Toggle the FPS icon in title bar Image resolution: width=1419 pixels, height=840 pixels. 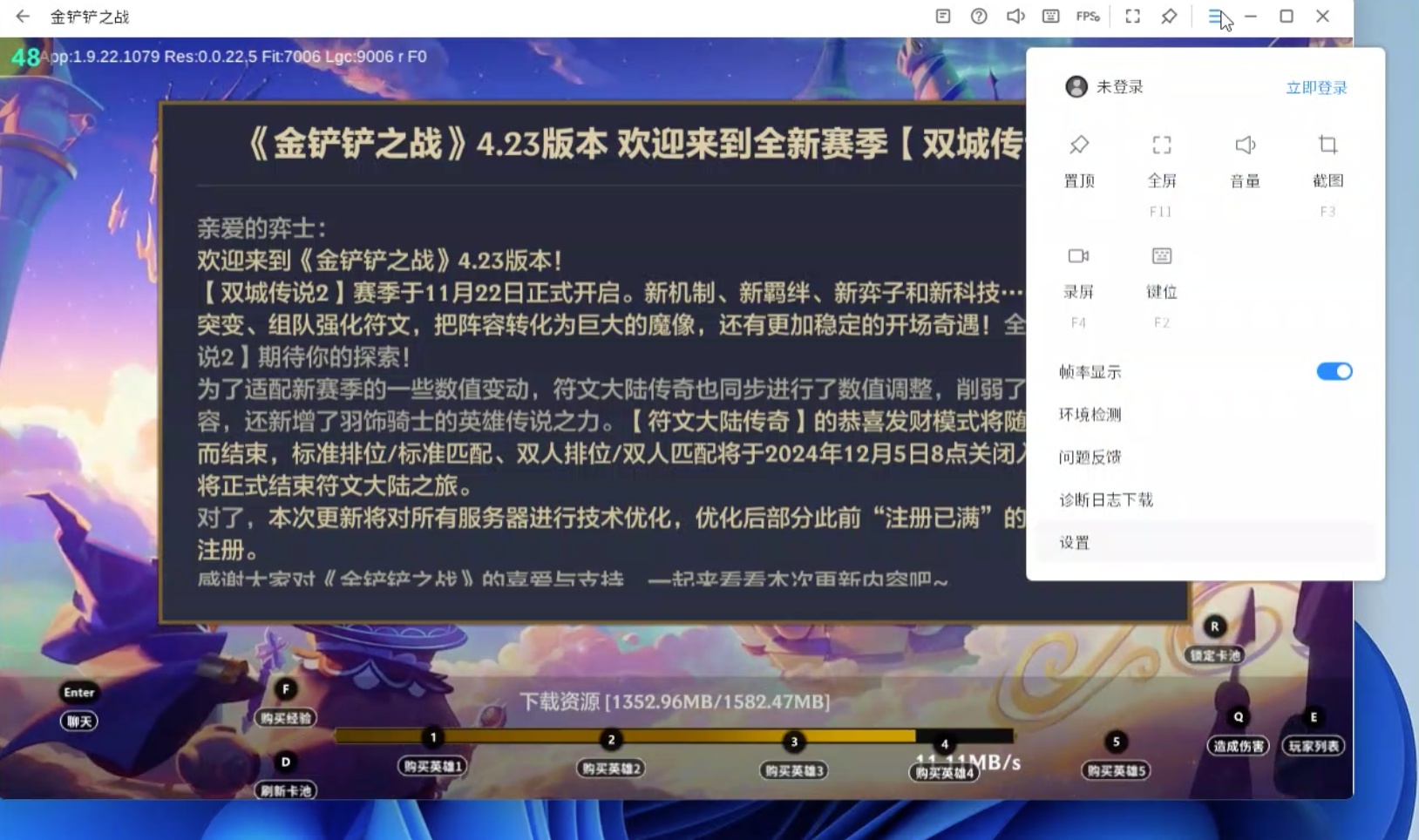coord(1088,17)
